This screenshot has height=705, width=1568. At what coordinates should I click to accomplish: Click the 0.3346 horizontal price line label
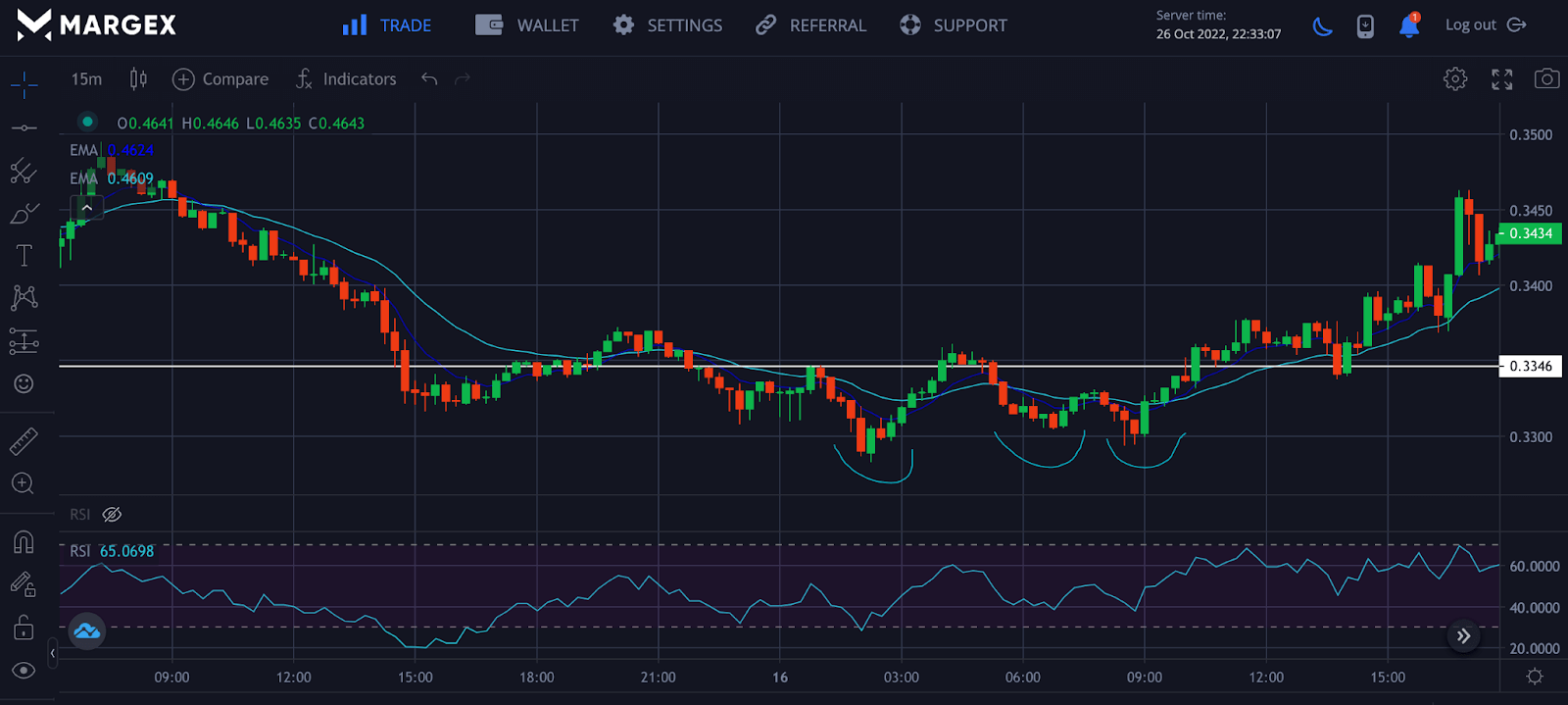tap(1530, 367)
